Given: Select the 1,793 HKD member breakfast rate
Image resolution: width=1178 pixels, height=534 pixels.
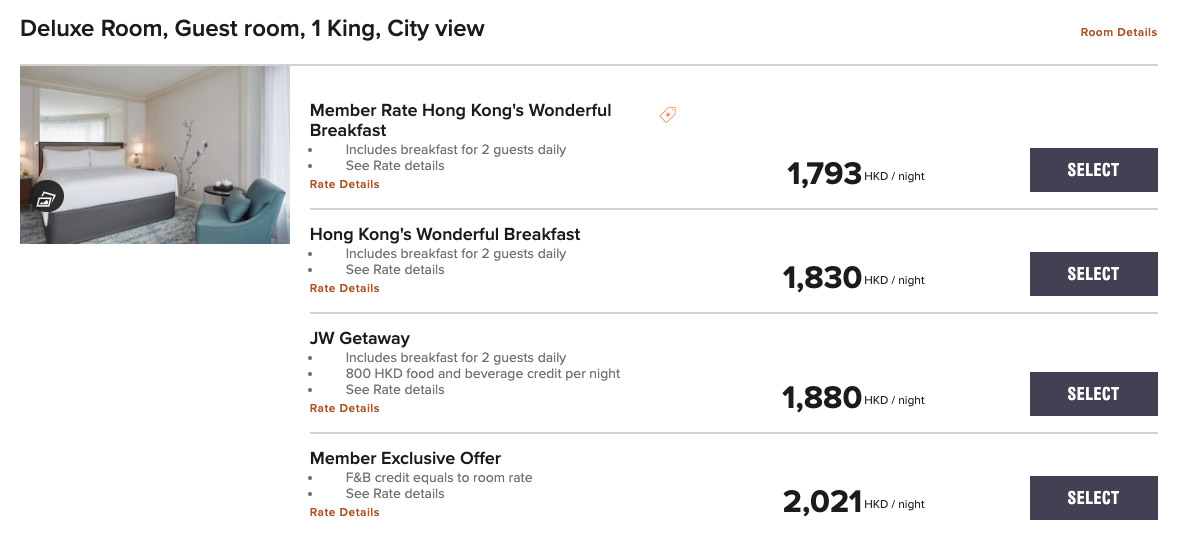Looking at the screenshot, I should coord(1093,170).
